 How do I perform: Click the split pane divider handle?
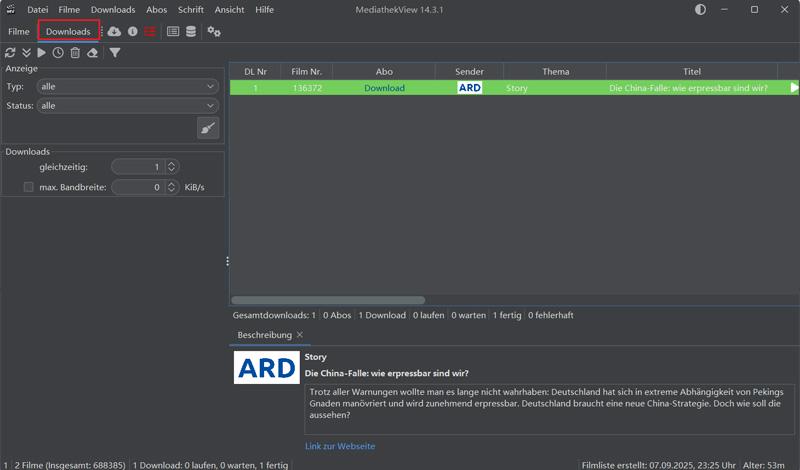(x=227, y=261)
